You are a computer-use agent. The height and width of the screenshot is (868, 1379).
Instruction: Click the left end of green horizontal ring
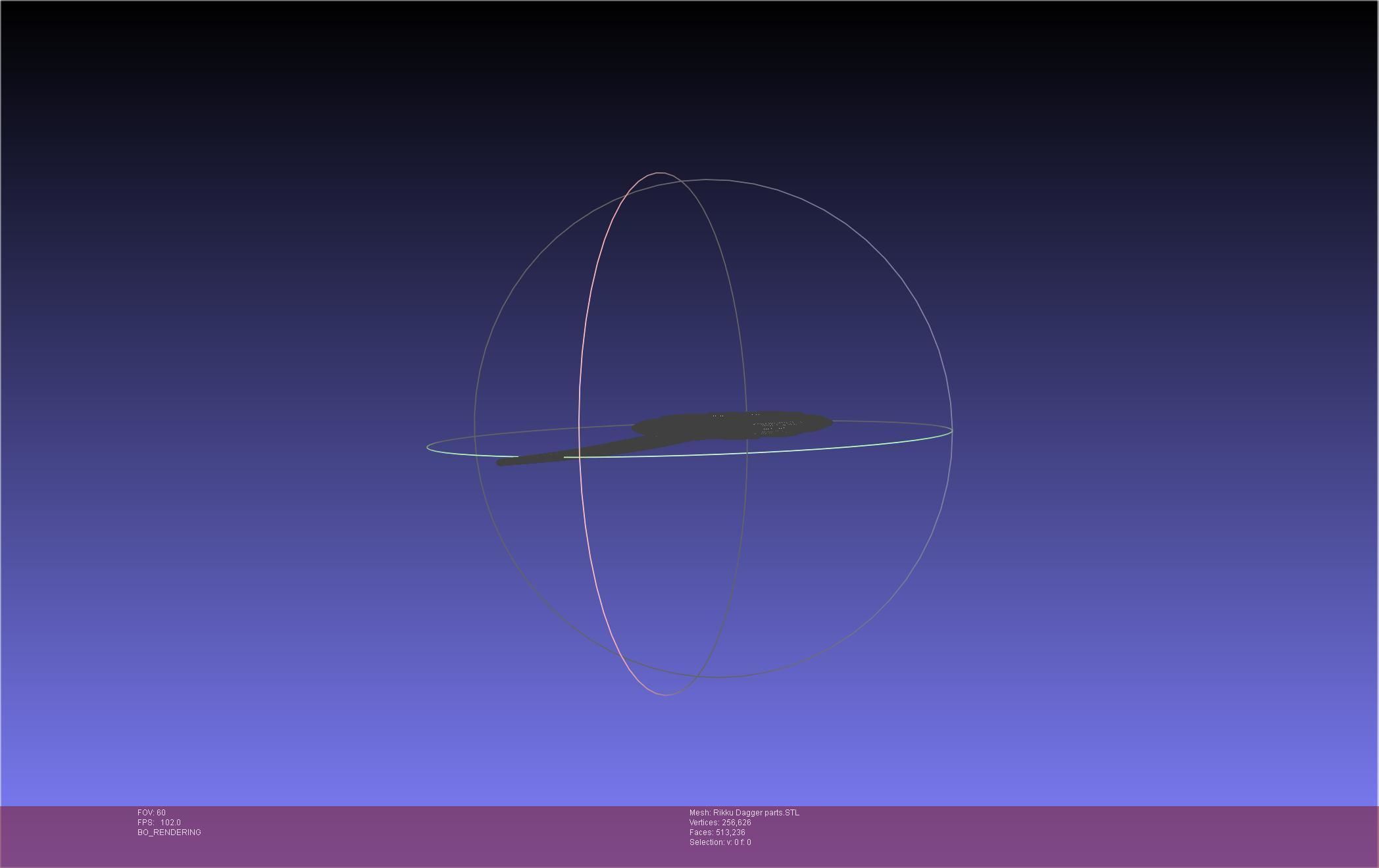point(428,448)
